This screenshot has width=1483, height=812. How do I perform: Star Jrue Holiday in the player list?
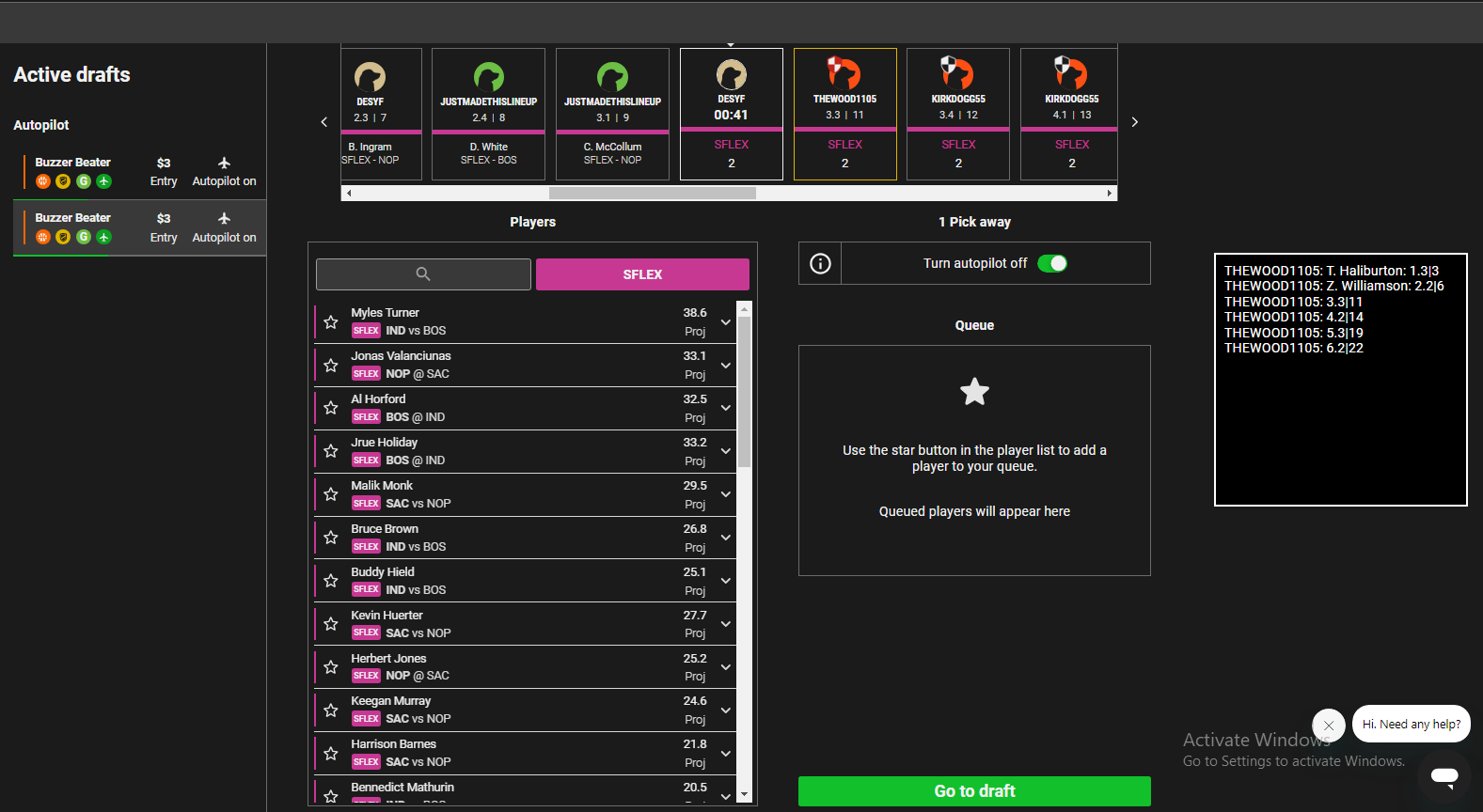[331, 451]
